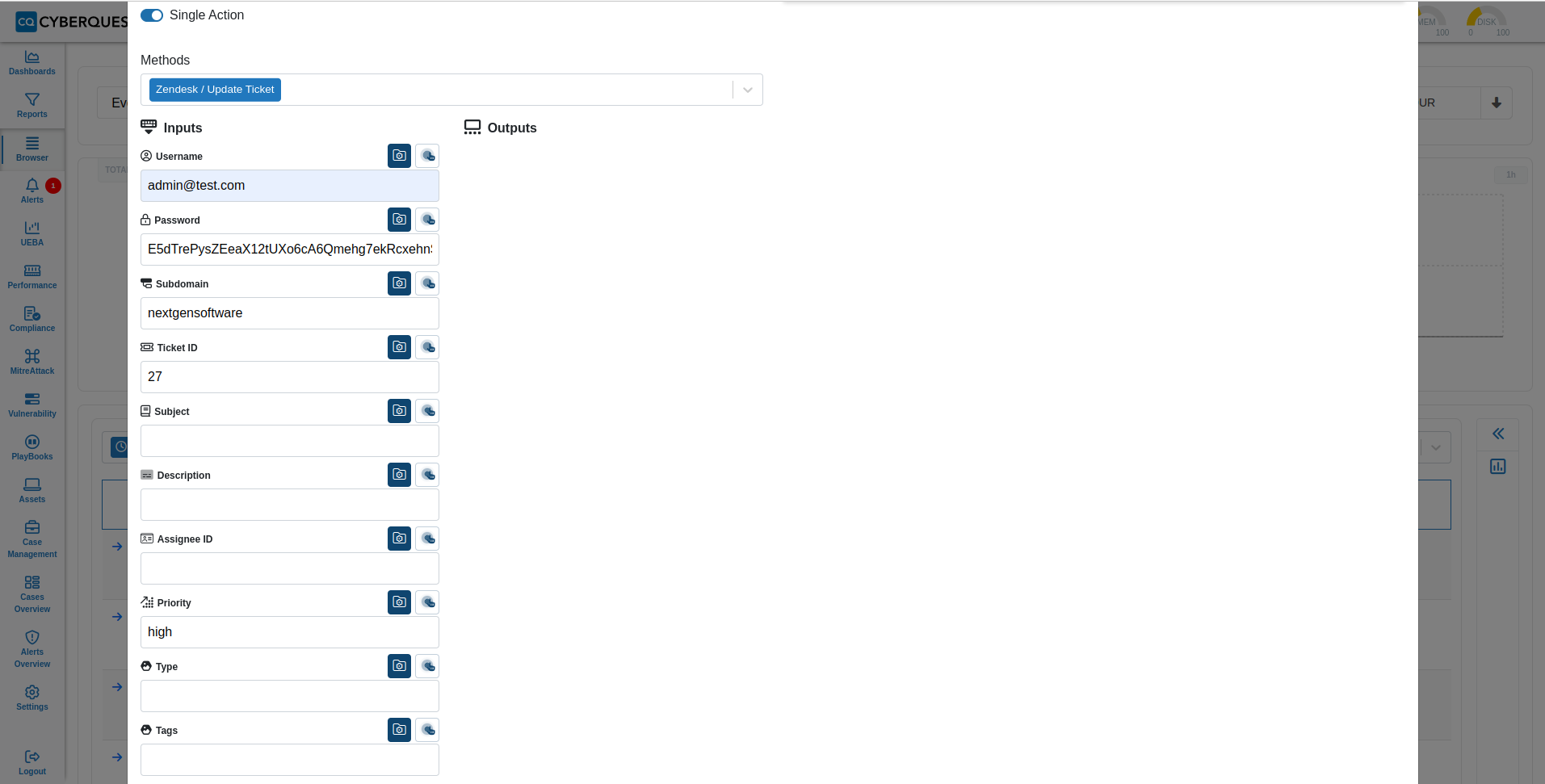Click the CyberQuest logo
Image resolution: width=1545 pixels, height=784 pixels.
[71, 22]
